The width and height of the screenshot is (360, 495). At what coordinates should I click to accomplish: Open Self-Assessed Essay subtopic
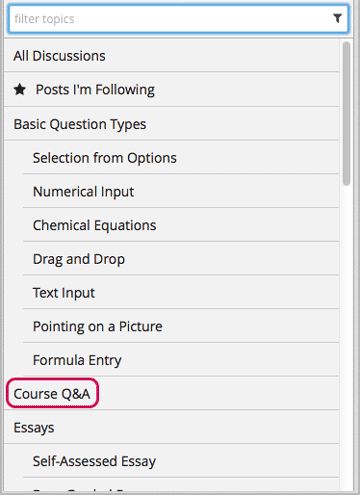pyautogui.click(x=181, y=461)
